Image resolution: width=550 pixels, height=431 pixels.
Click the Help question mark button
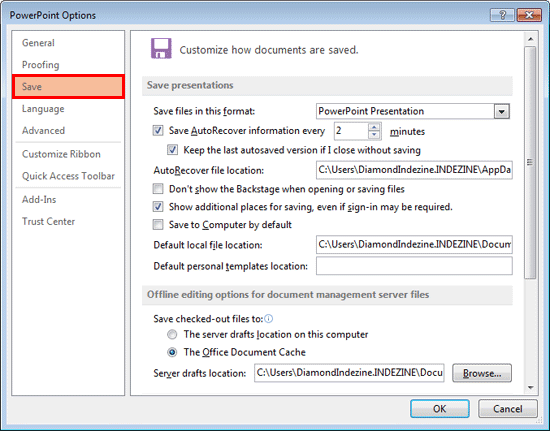[x=502, y=15]
